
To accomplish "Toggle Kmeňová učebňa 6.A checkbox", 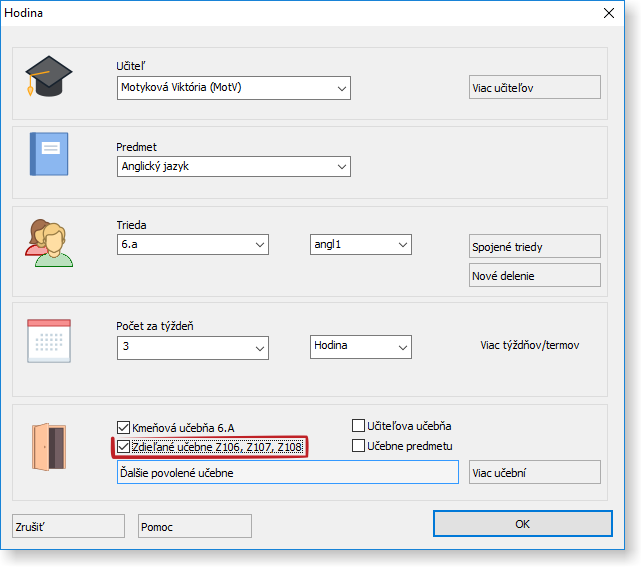I will pyautogui.click(x=124, y=426).
